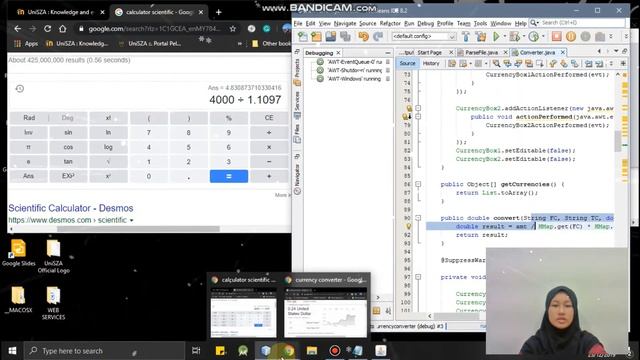Click Bandicam record icon on taskbar

335,351
